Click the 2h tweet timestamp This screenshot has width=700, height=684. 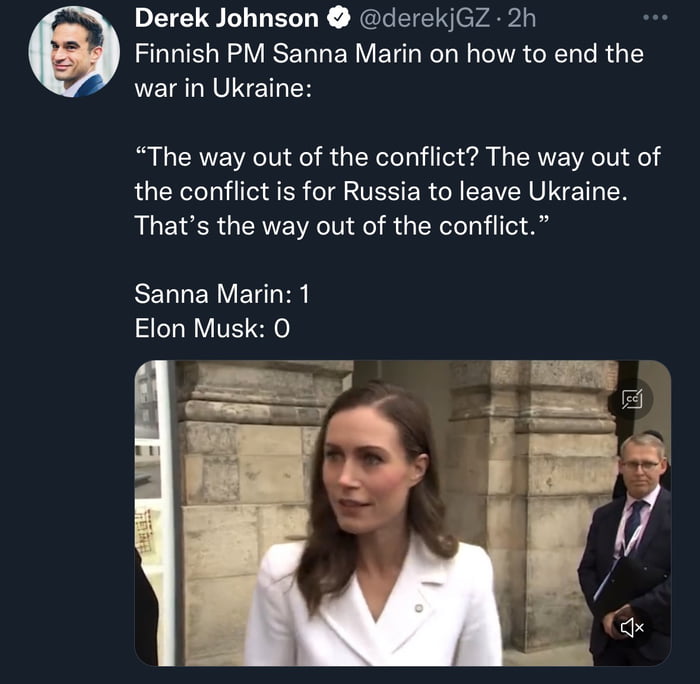[522, 18]
